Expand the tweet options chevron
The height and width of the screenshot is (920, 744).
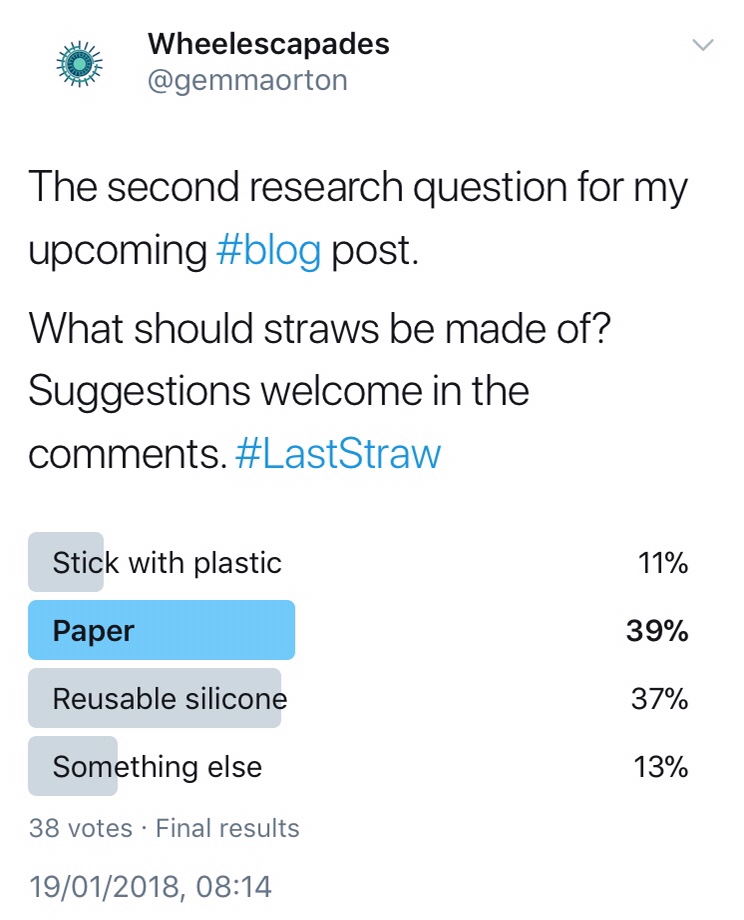tap(703, 45)
